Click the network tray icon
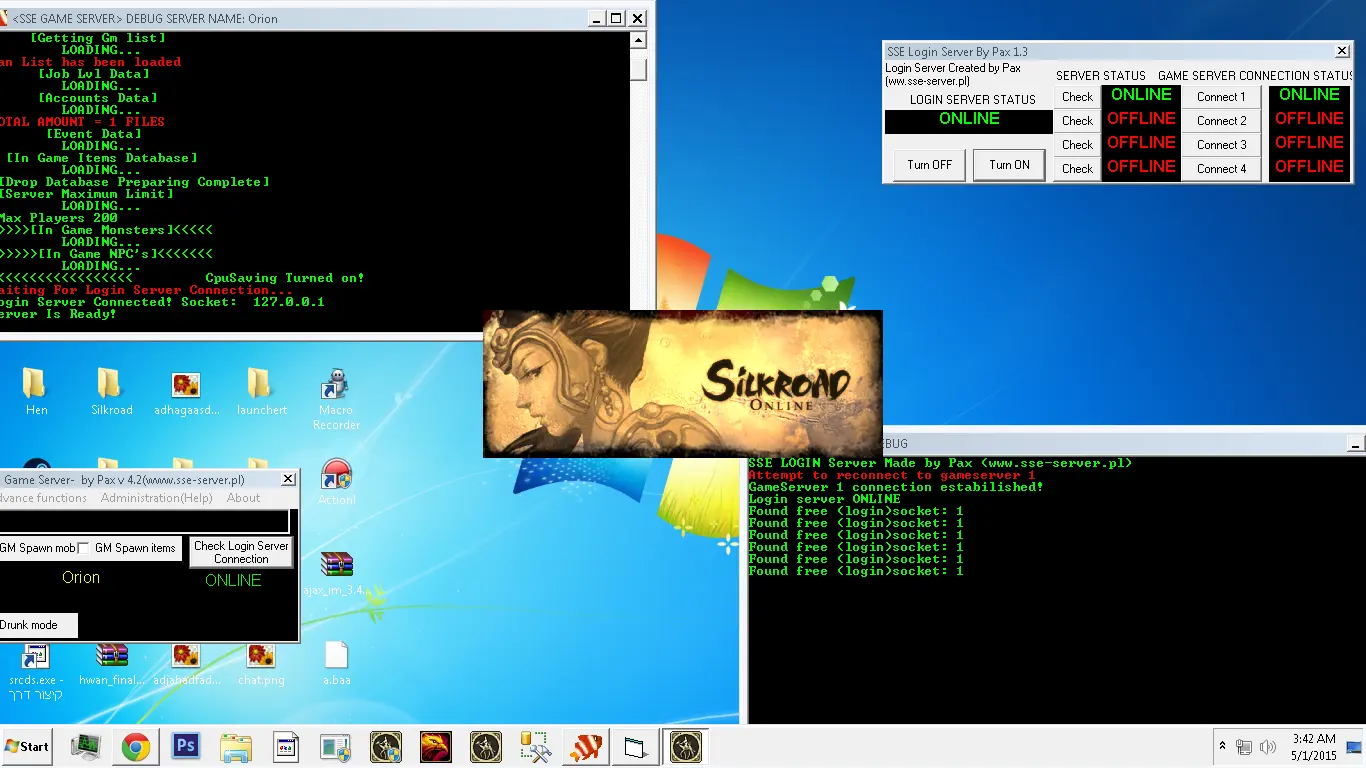The width and height of the screenshot is (1366, 768). (x=1244, y=747)
